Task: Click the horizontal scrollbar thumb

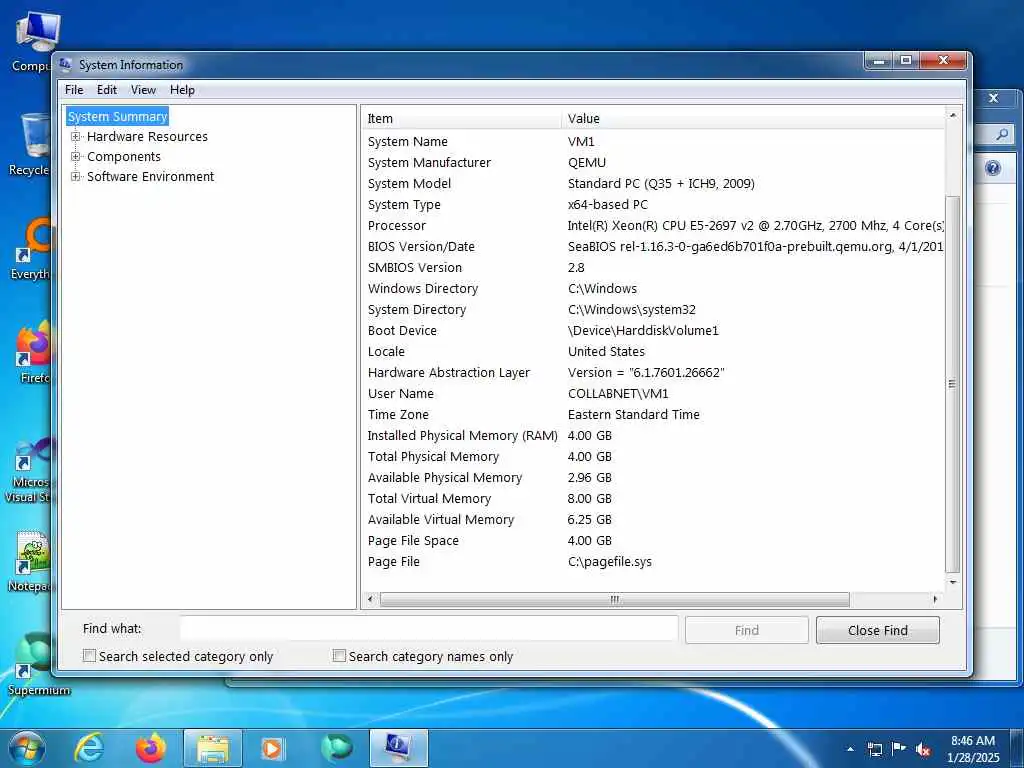Action: [x=615, y=599]
